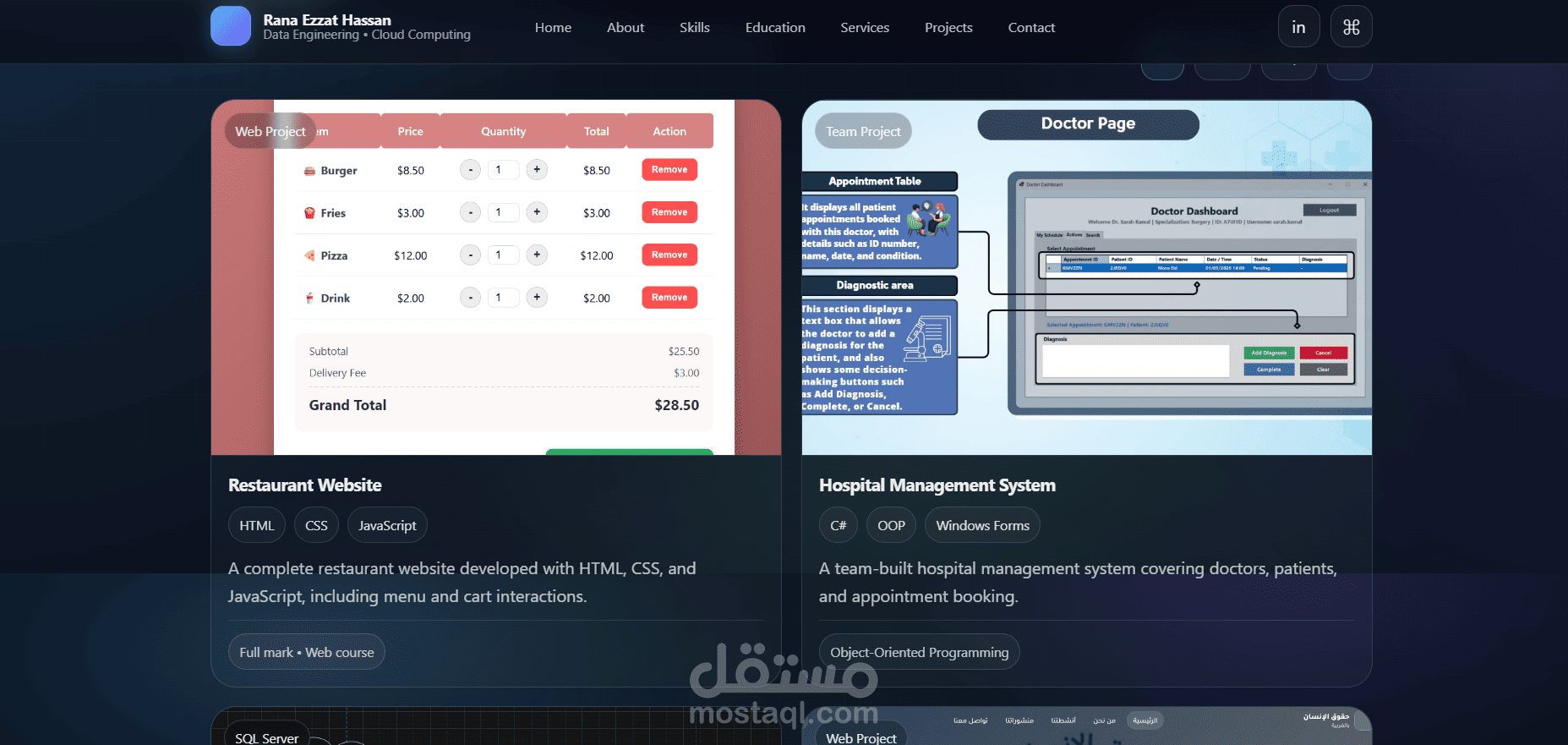Screen dimensions: 1568x745
Task: Go to the Contact section
Action: click(1031, 27)
